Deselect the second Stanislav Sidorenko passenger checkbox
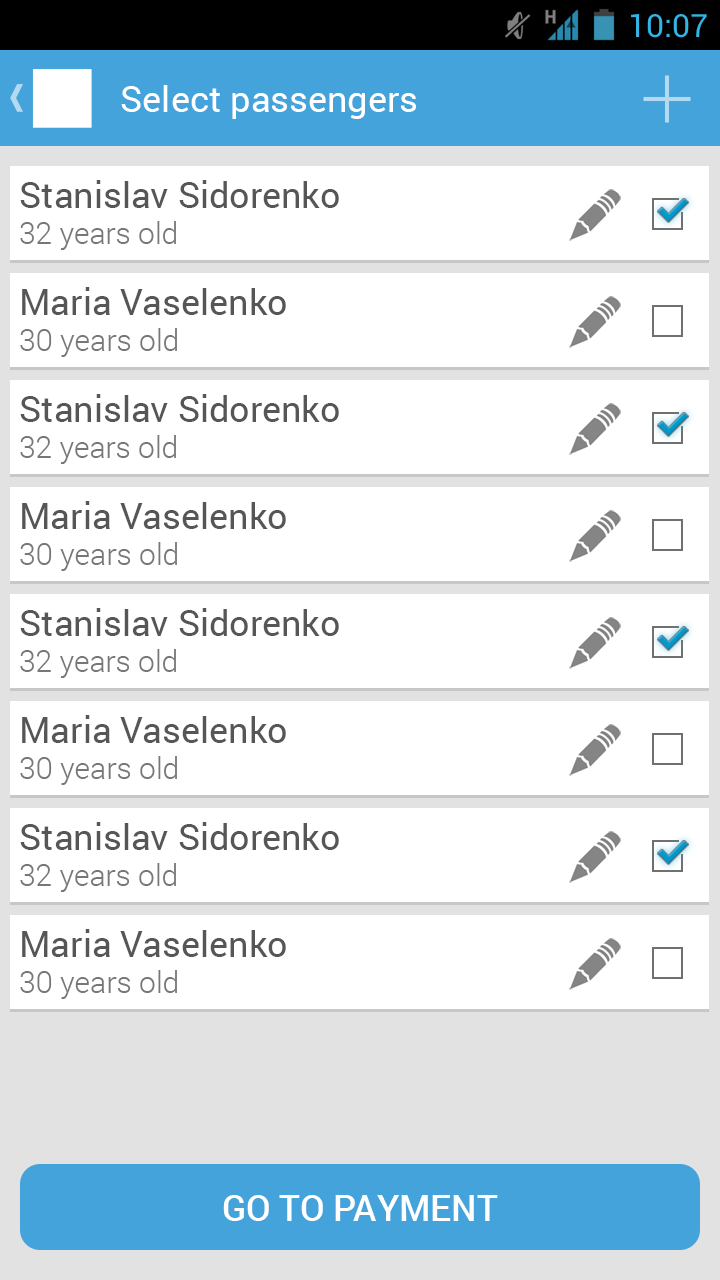Image resolution: width=720 pixels, height=1280 pixels. 667,428
